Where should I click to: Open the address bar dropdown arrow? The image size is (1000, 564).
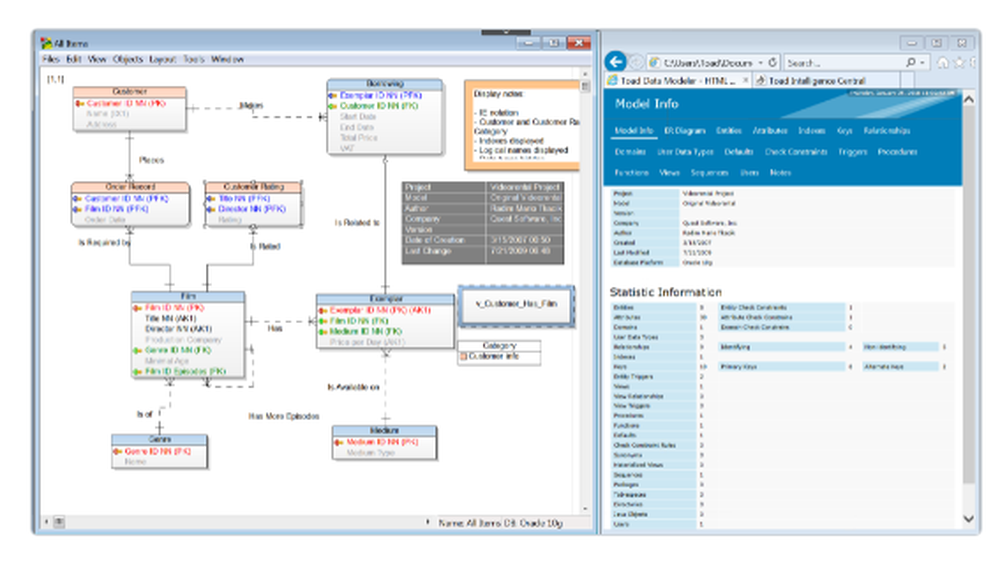[x=761, y=63]
